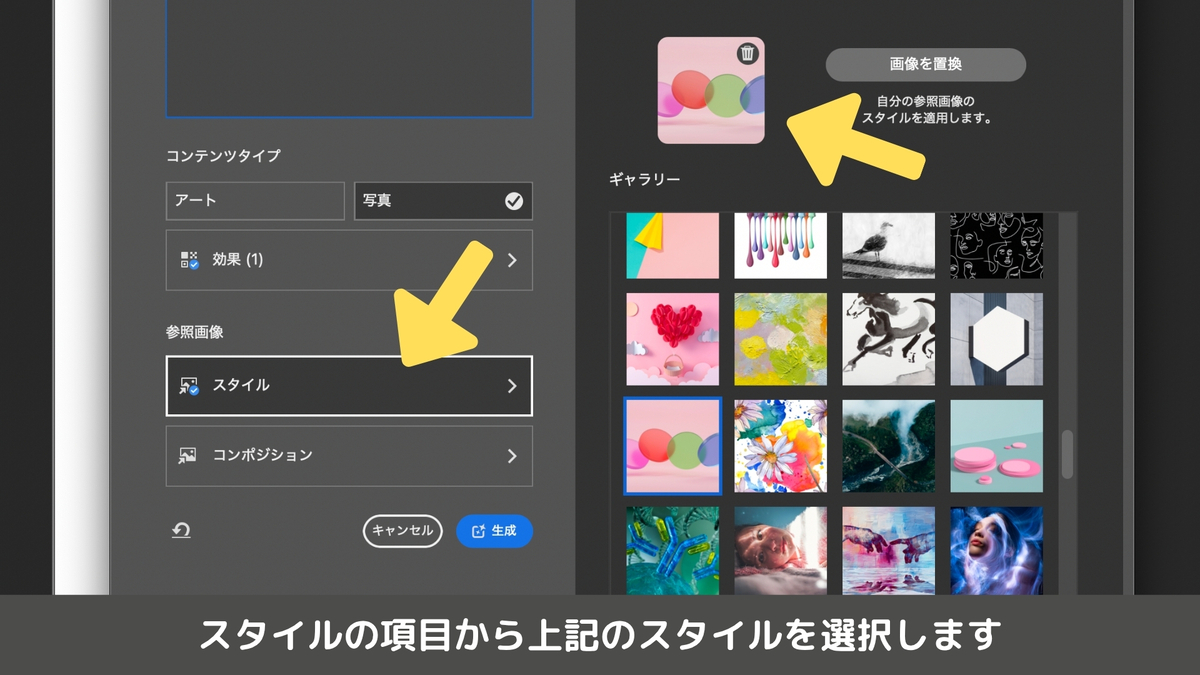Open the コンポジション row chevron

click(x=512, y=456)
